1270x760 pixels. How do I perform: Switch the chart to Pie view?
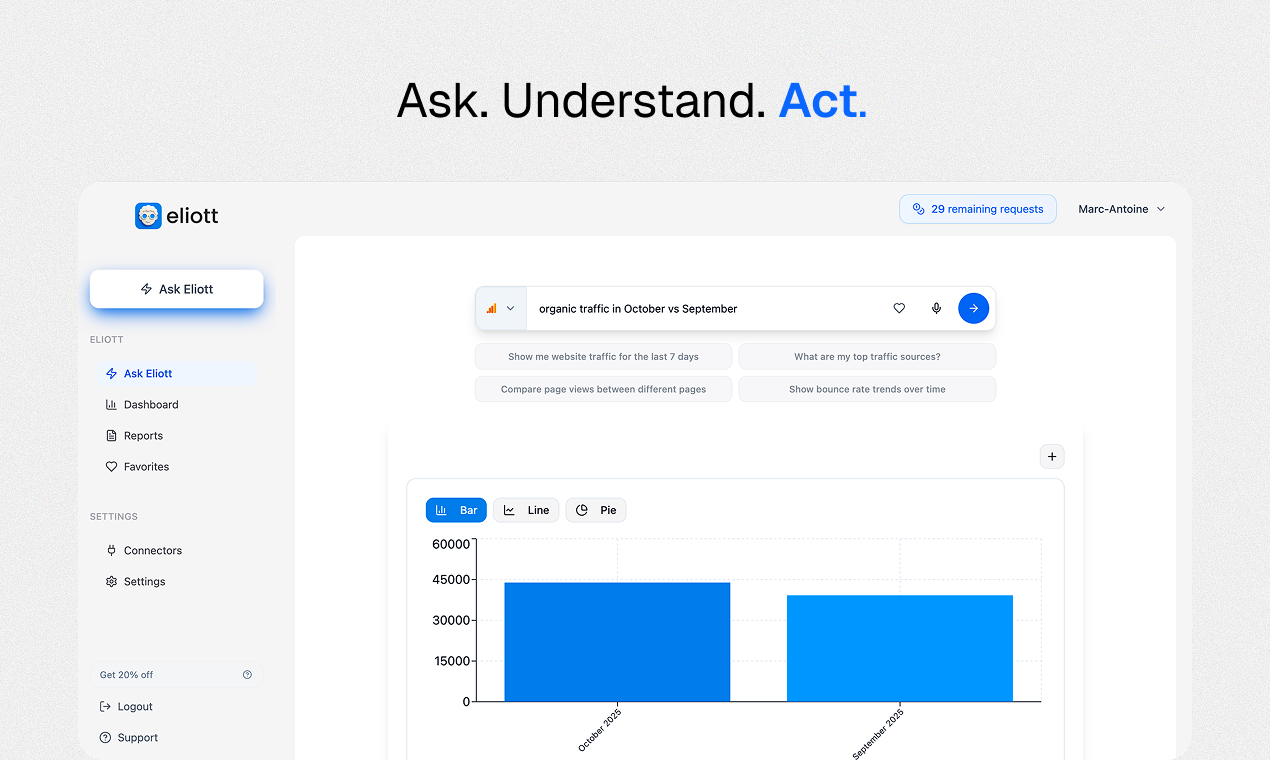pos(595,509)
